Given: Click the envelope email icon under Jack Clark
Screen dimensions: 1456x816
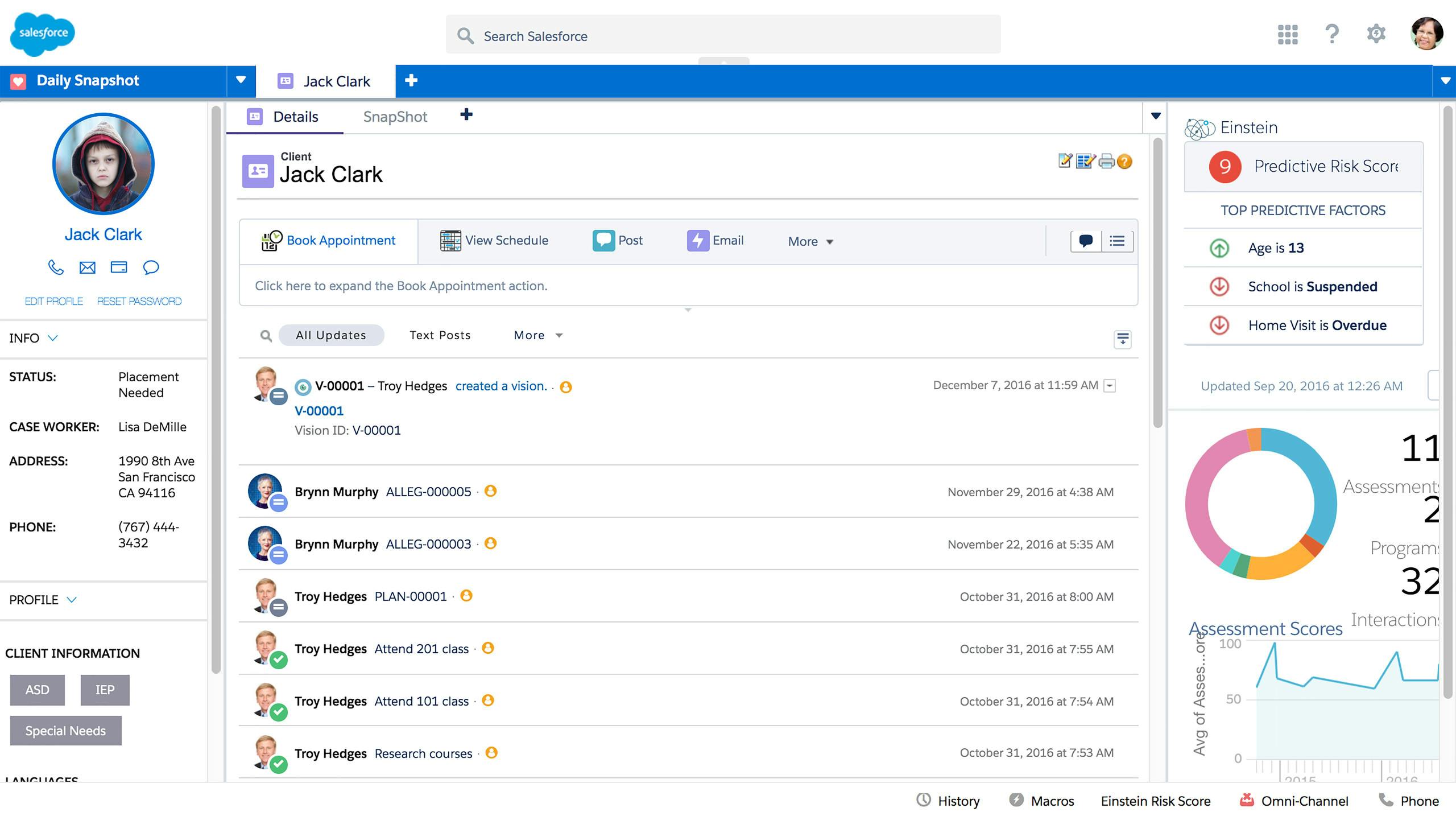Looking at the screenshot, I should pos(88,267).
